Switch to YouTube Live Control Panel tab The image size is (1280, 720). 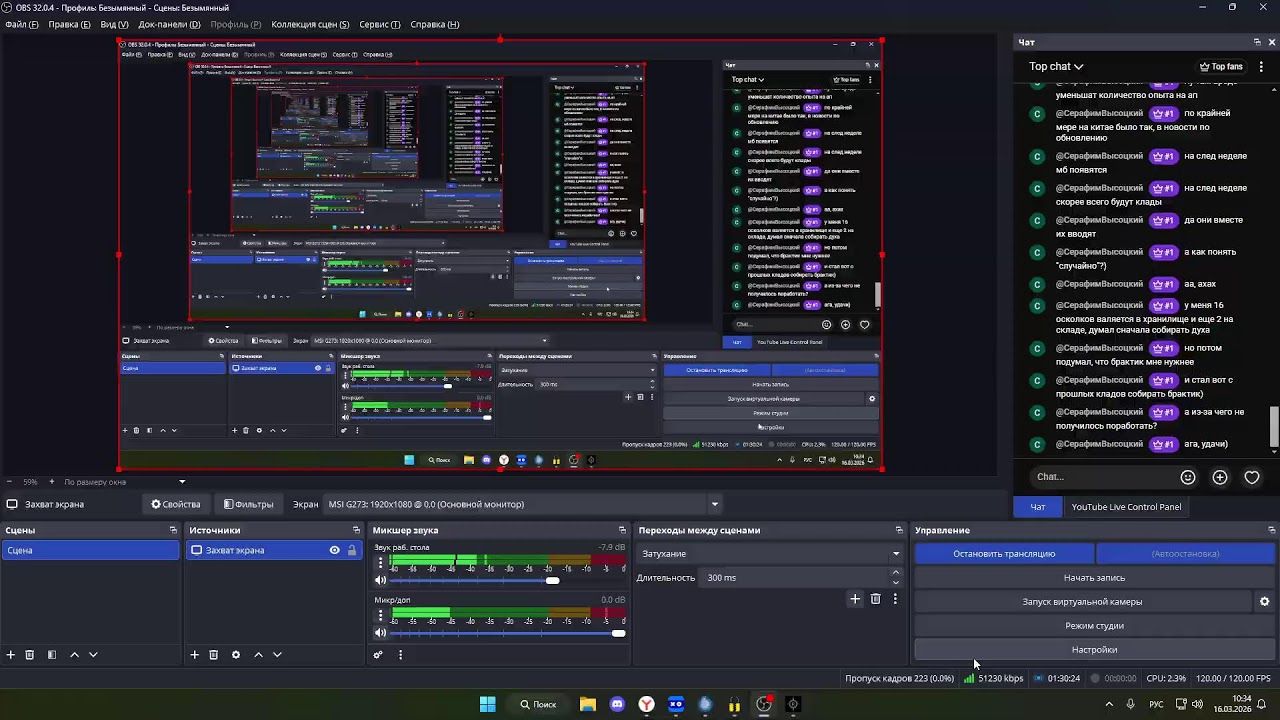[x=1126, y=507]
